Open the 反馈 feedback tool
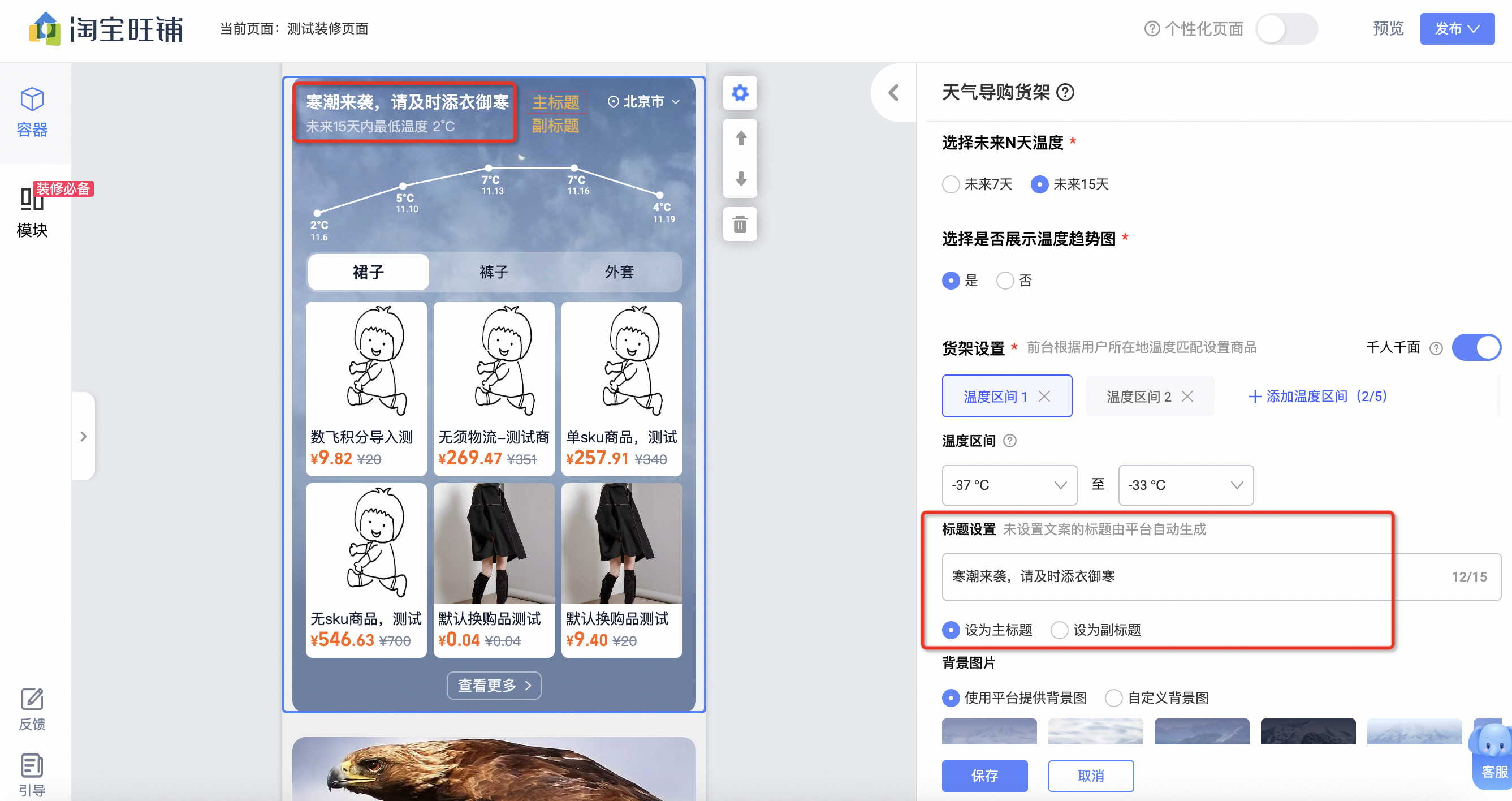Screen dimensions: 1512x801 (x=32, y=709)
